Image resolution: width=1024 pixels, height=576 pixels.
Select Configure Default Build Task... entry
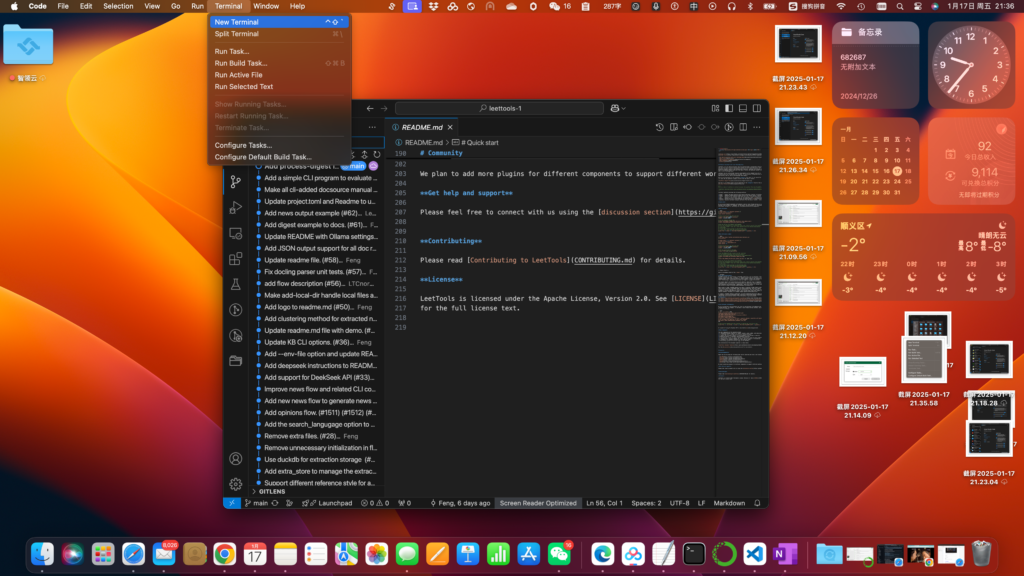click(x=279, y=157)
